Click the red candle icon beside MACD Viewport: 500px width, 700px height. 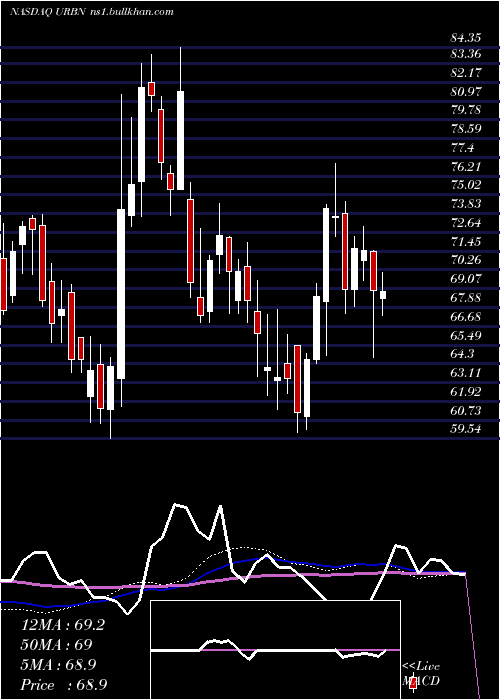[413, 682]
